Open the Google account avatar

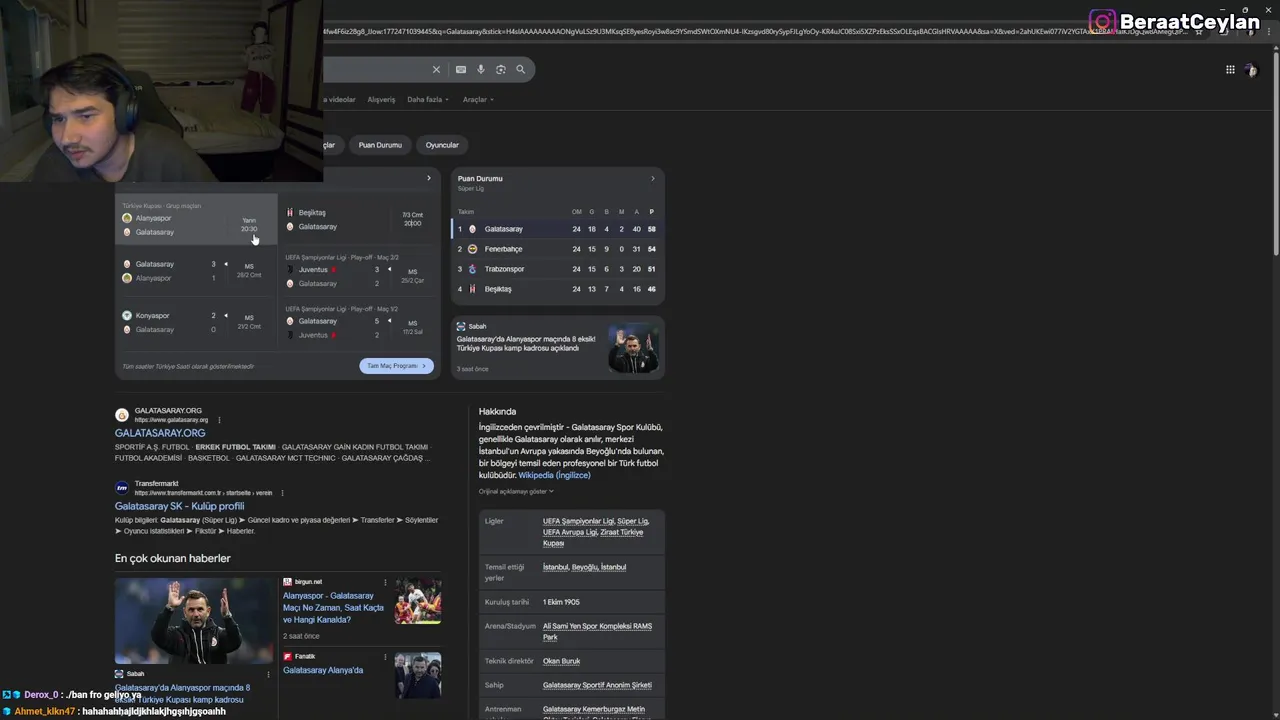[x=1250, y=69]
